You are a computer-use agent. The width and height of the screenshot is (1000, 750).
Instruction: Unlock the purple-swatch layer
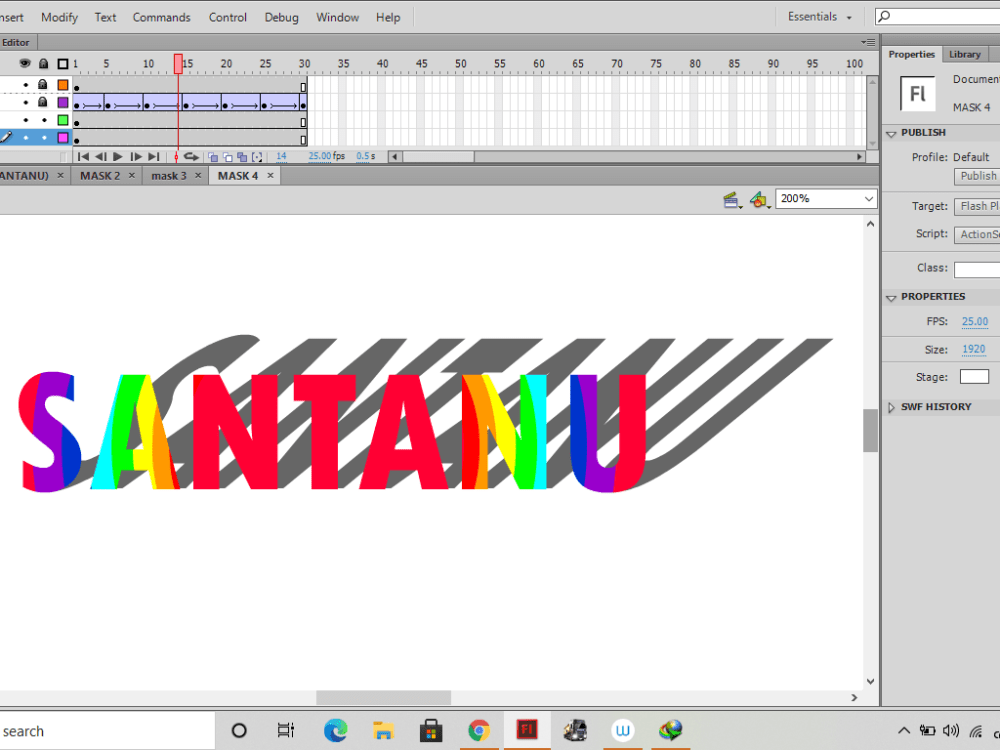click(43, 102)
